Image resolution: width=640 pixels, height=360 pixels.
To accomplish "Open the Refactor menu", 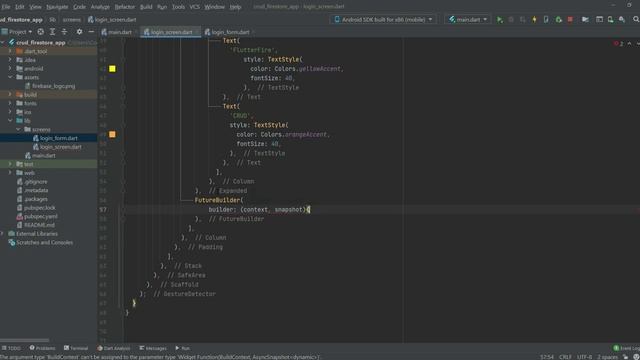I will click(124, 7).
